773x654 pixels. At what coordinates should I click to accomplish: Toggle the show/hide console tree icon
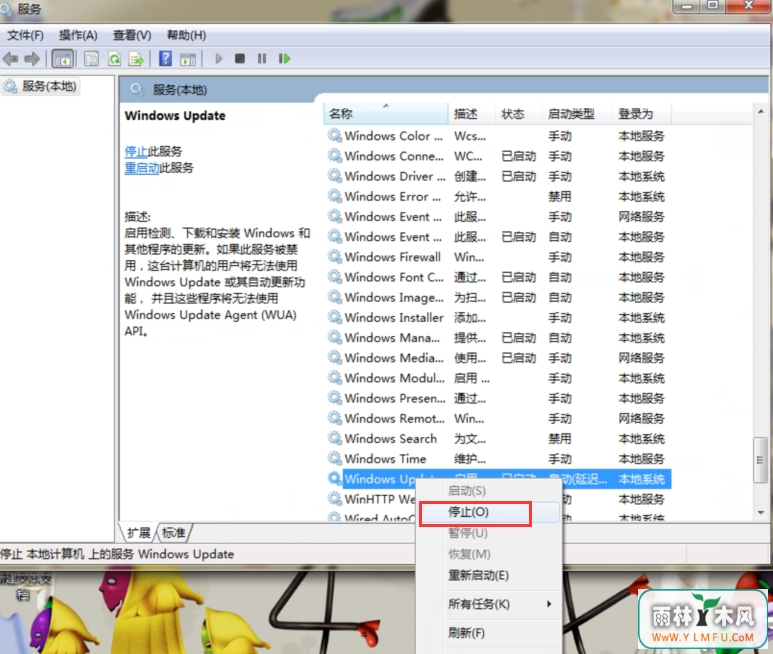(63, 59)
